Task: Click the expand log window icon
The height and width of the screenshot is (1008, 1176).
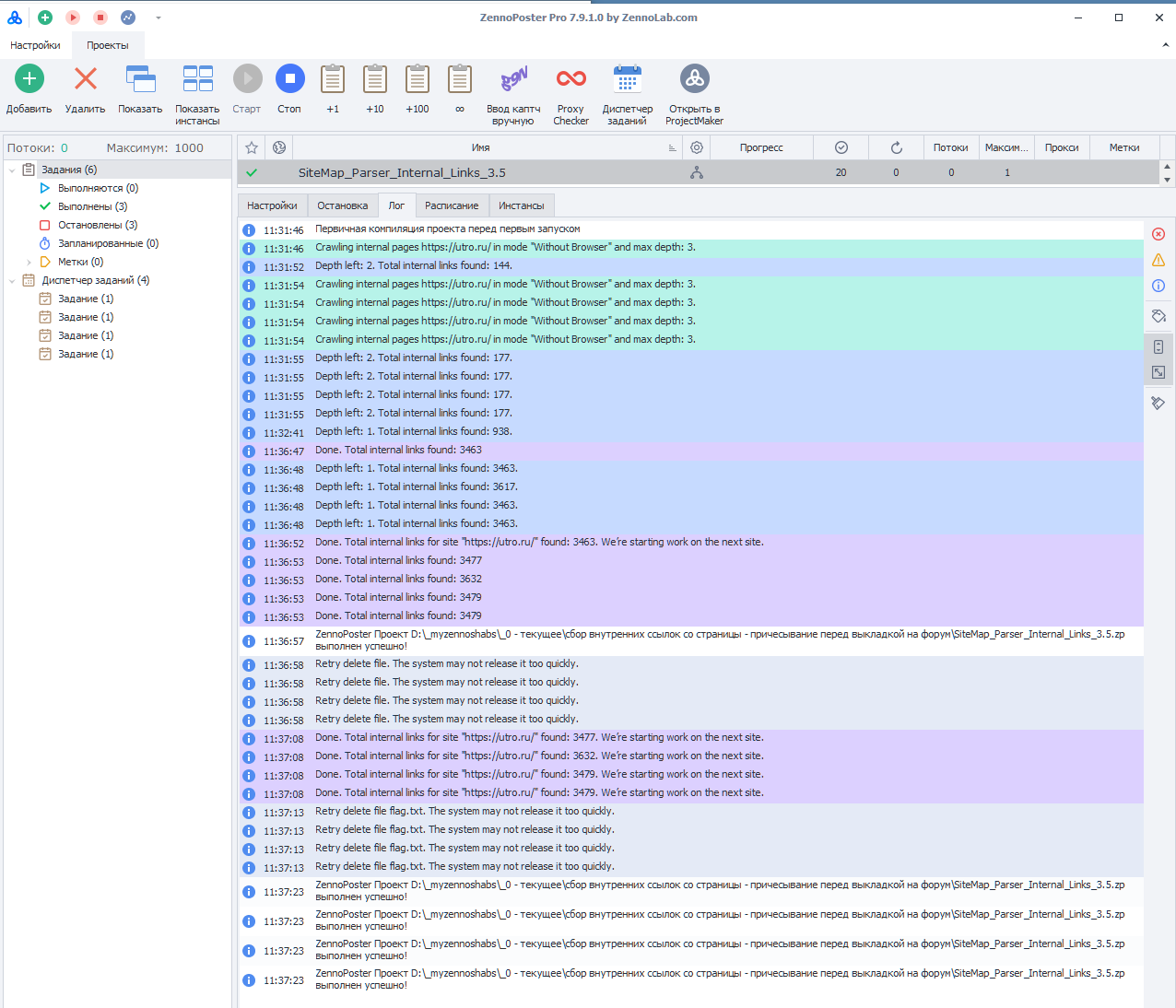Action: (x=1158, y=372)
